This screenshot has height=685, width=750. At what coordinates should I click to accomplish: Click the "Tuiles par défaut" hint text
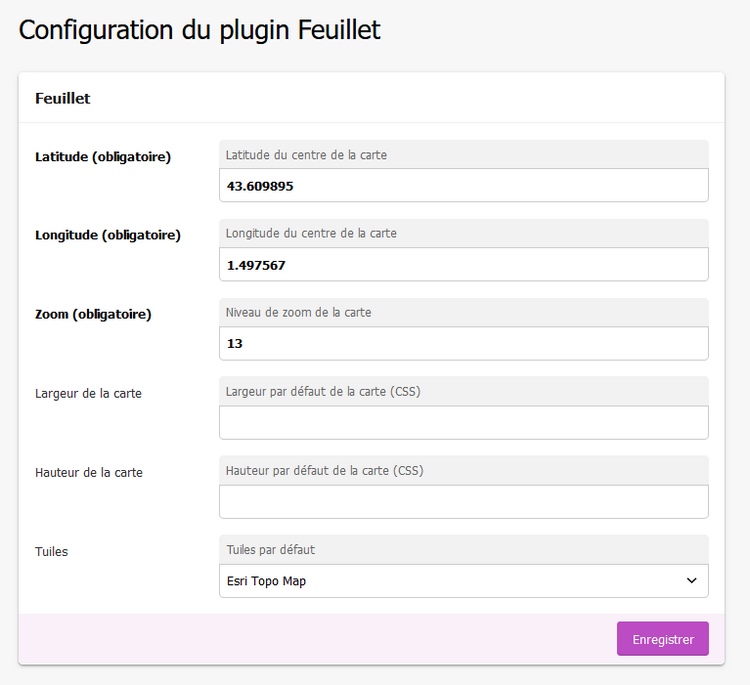[x=271, y=550]
